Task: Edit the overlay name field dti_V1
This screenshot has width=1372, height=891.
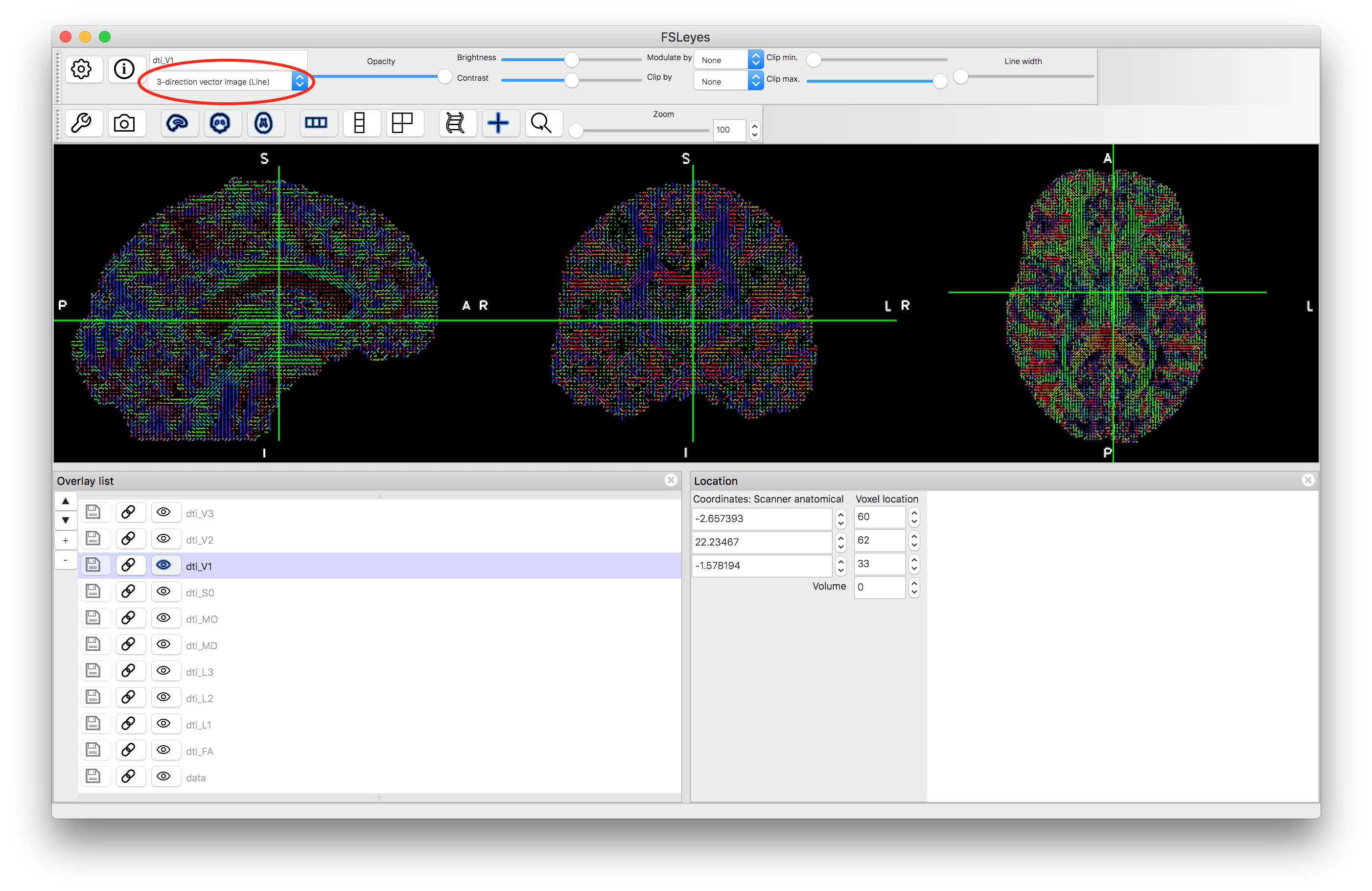Action: (229, 60)
